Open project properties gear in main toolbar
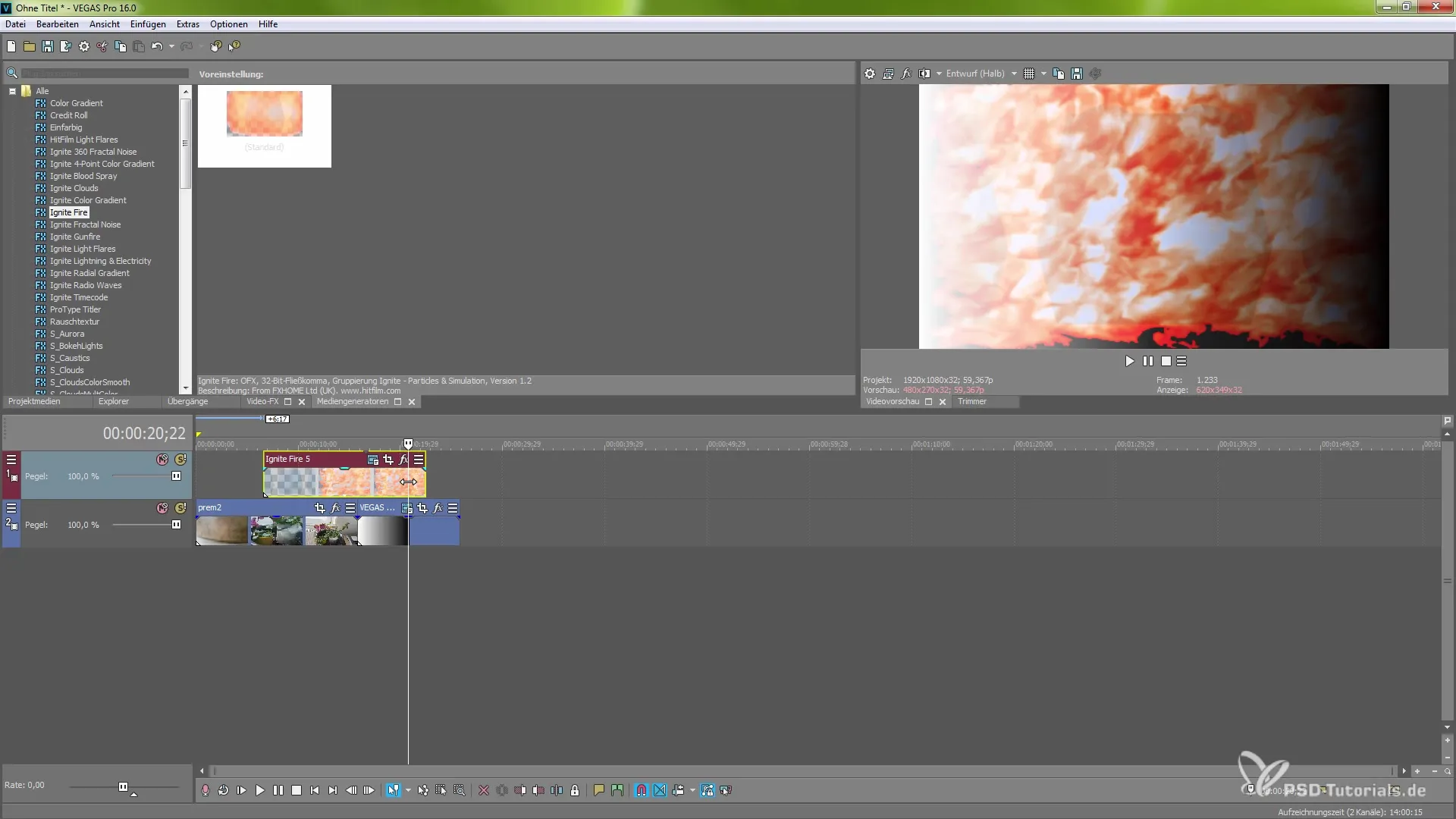This screenshot has width=1456, height=819. (x=84, y=46)
